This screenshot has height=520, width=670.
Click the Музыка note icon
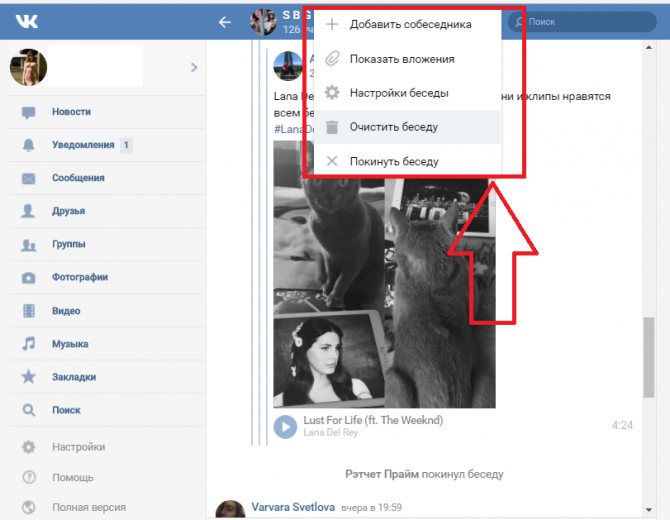[29, 344]
